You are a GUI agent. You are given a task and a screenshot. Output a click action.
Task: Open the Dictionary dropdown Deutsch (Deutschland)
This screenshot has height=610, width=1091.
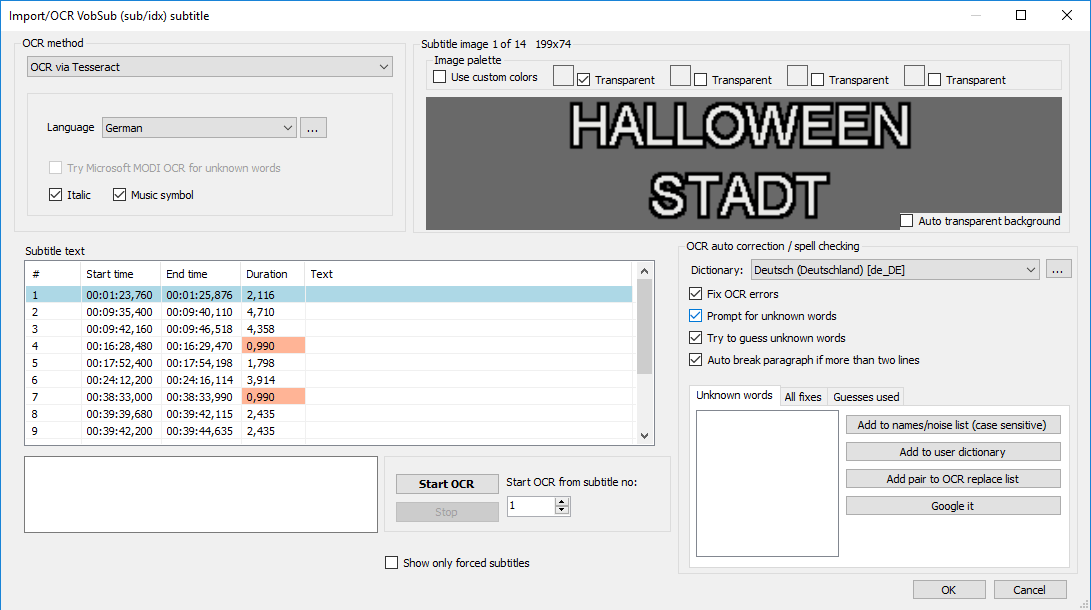[x=895, y=270]
